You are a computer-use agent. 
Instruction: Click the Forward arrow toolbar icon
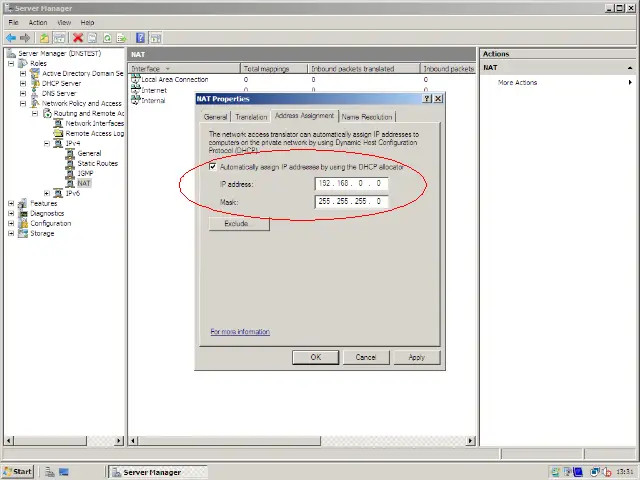coord(25,38)
